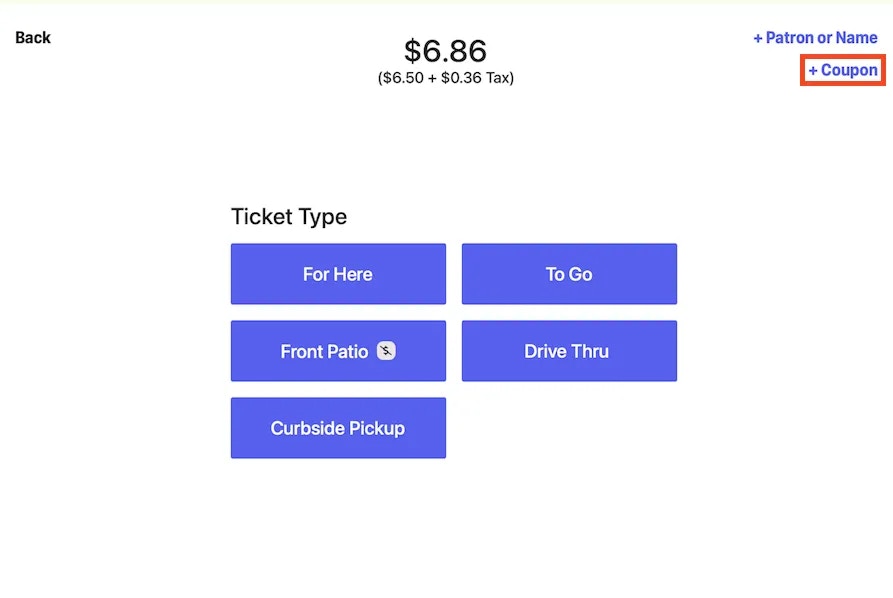Go back using the Back link

tap(33, 38)
